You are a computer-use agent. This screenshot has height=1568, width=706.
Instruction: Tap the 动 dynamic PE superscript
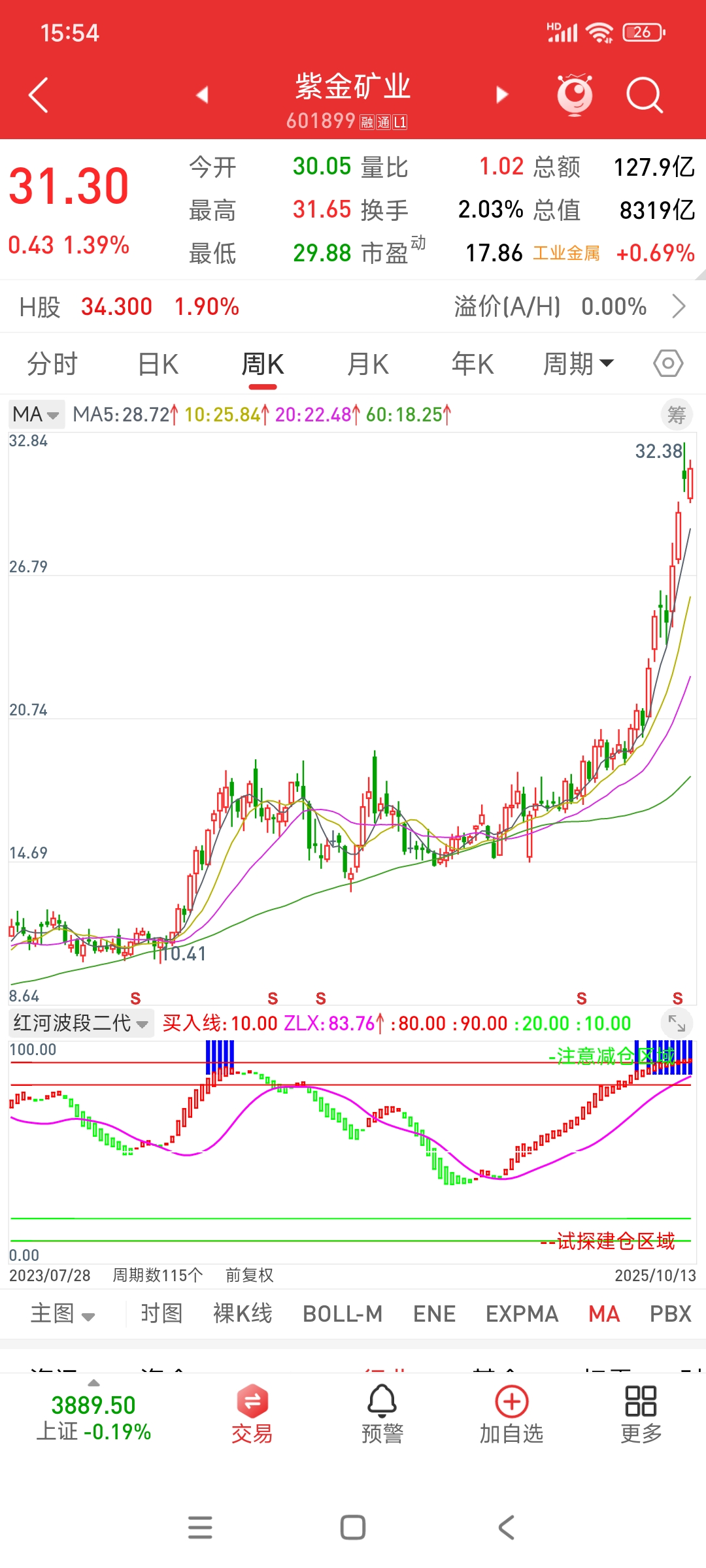click(x=418, y=243)
